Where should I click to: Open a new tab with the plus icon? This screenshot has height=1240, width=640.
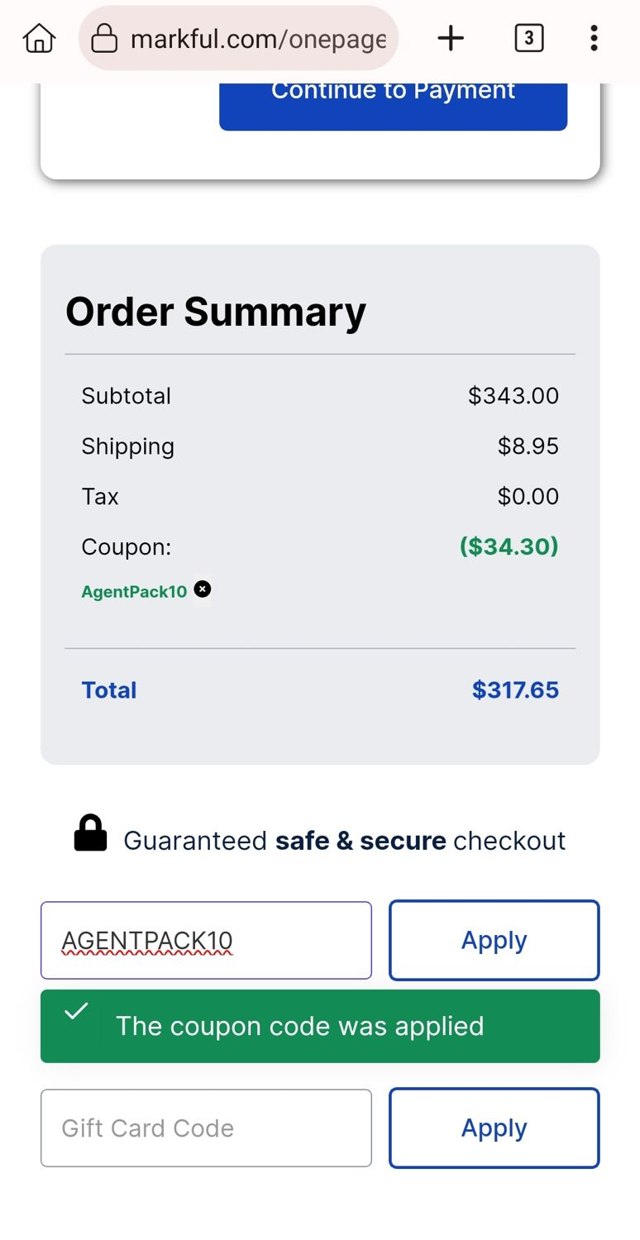point(451,39)
